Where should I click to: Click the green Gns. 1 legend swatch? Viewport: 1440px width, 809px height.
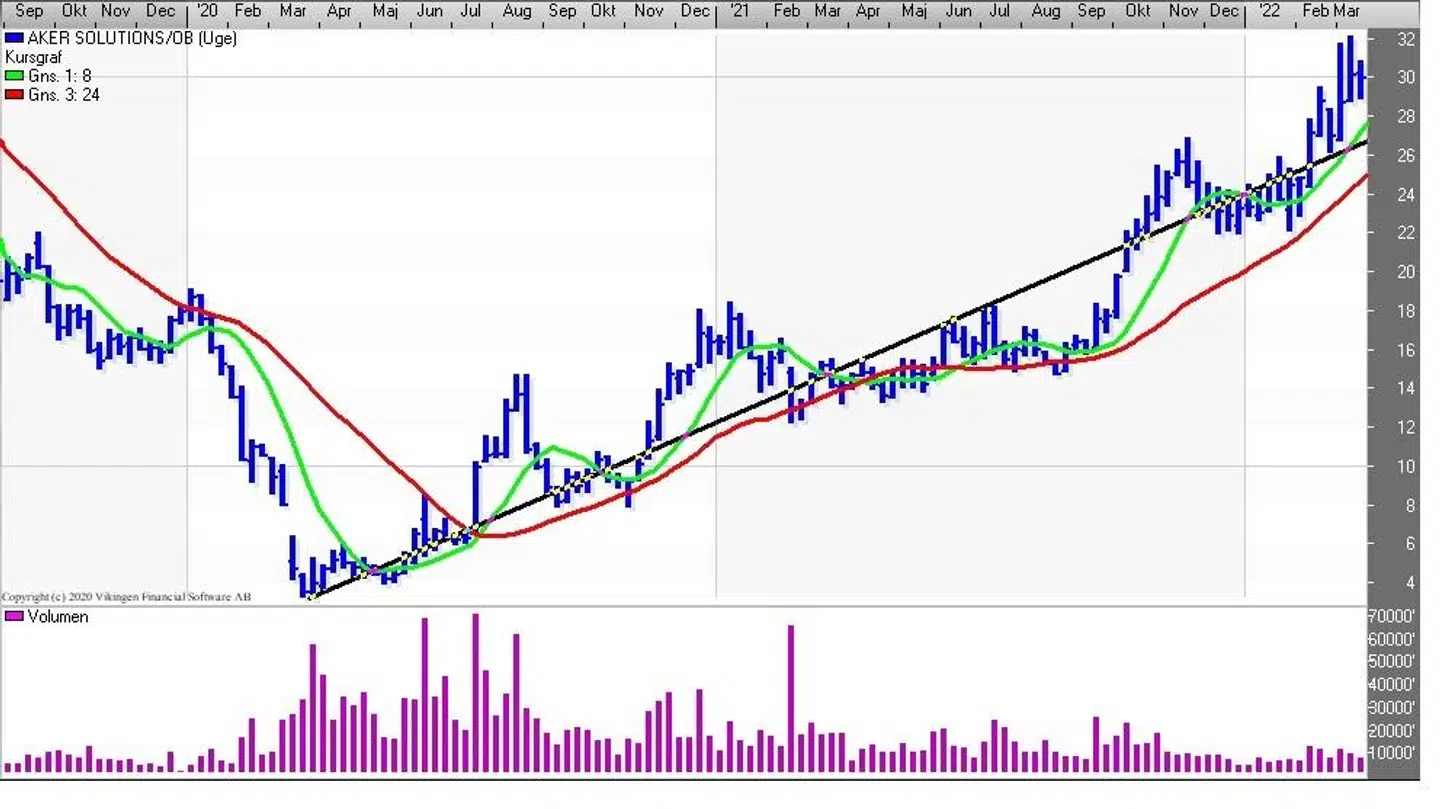pos(13,76)
